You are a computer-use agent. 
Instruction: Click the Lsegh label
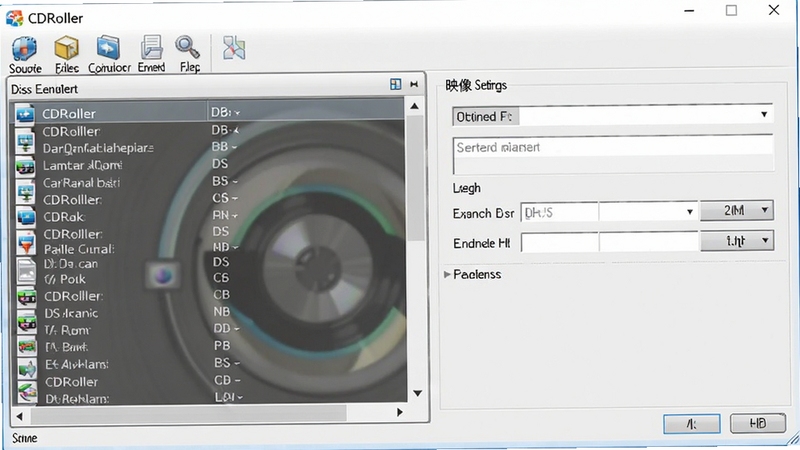tap(466, 188)
